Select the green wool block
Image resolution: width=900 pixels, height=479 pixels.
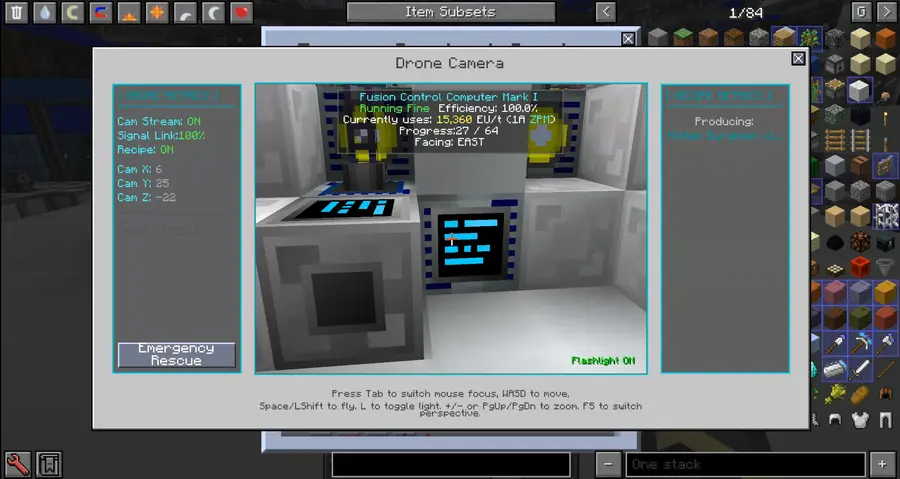click(x=860, y=318)
